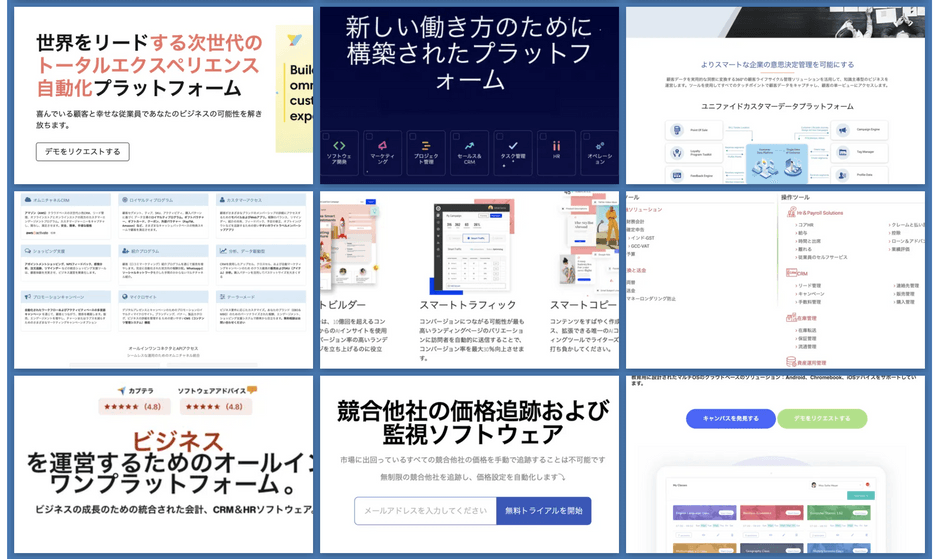Check the box on マーケティング card
Image resolution: width=940 pixels, height=559 pixels.
369,137
